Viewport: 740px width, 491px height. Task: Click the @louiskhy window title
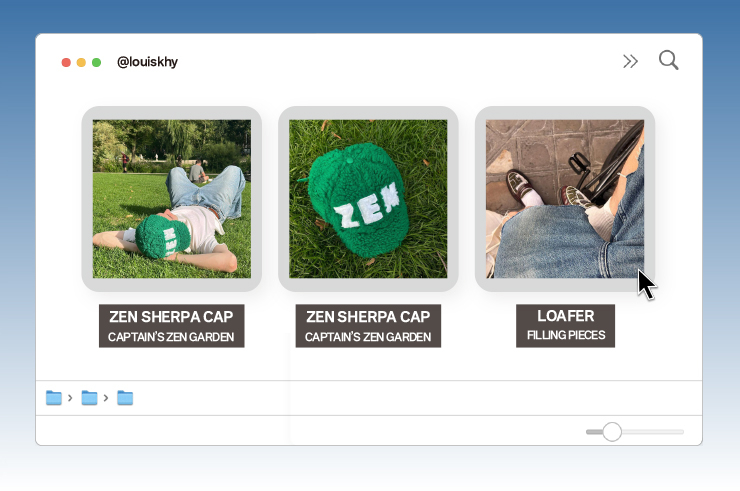tap(147, 62)
